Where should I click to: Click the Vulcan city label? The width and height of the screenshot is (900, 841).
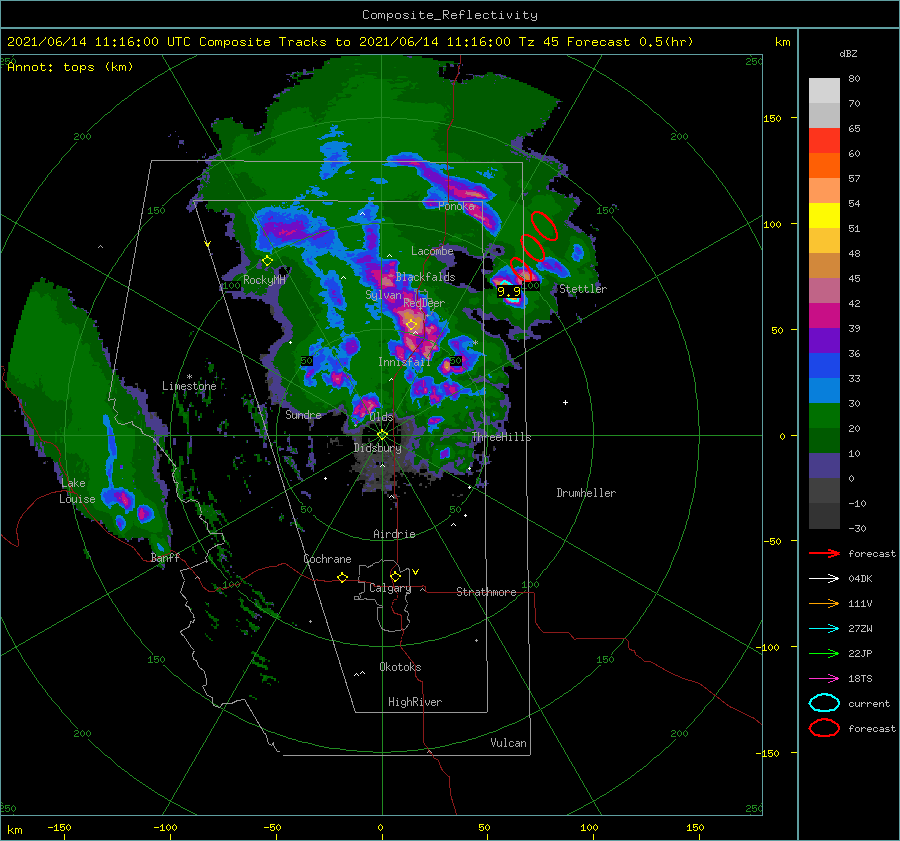[509, 743]
